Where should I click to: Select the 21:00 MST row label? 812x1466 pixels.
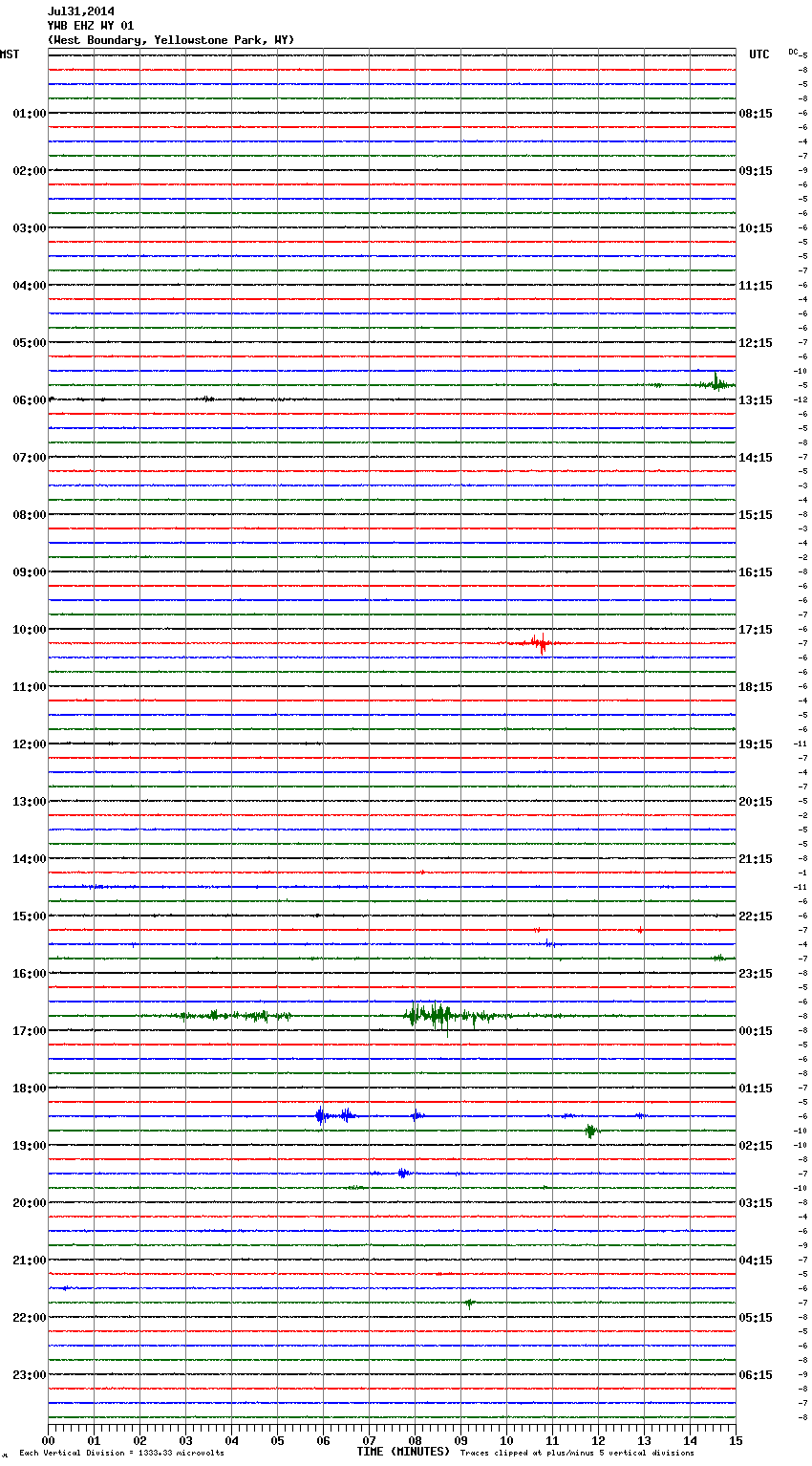[30, 1261]
